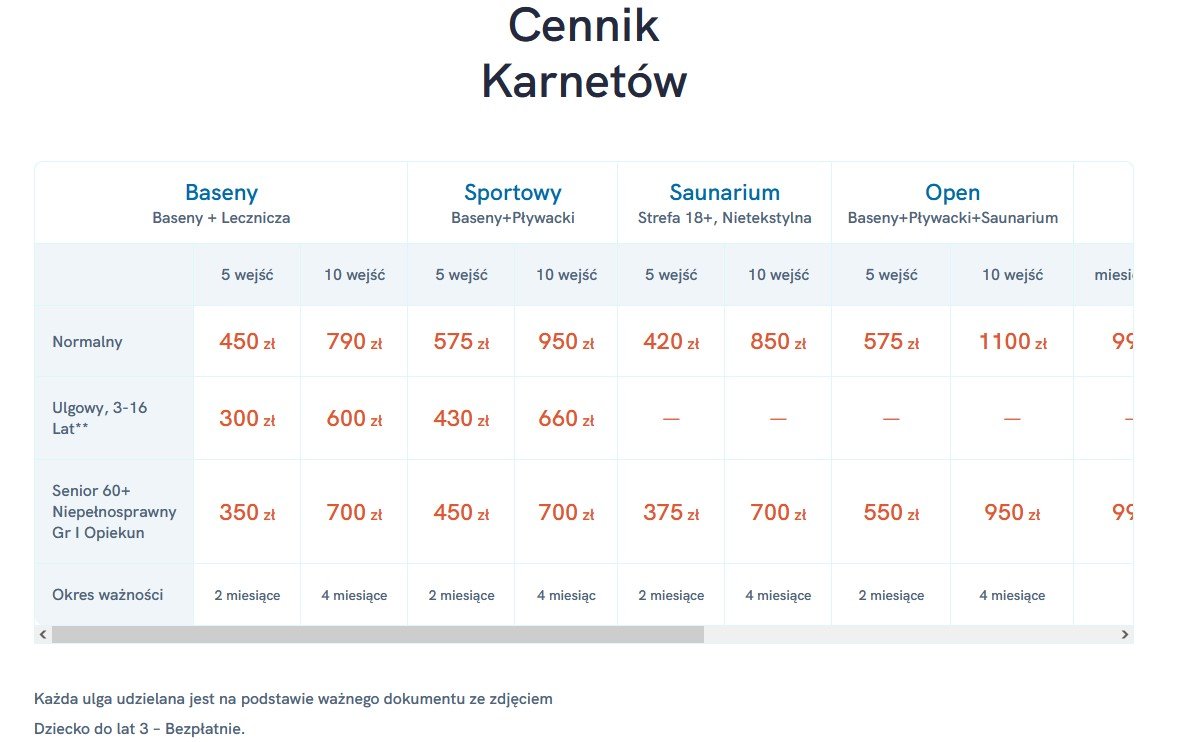The height and width of the screenshot is (742, 1177).
Task: Click the horizontal scrollbar right arrow
Action: point(1124,635)
